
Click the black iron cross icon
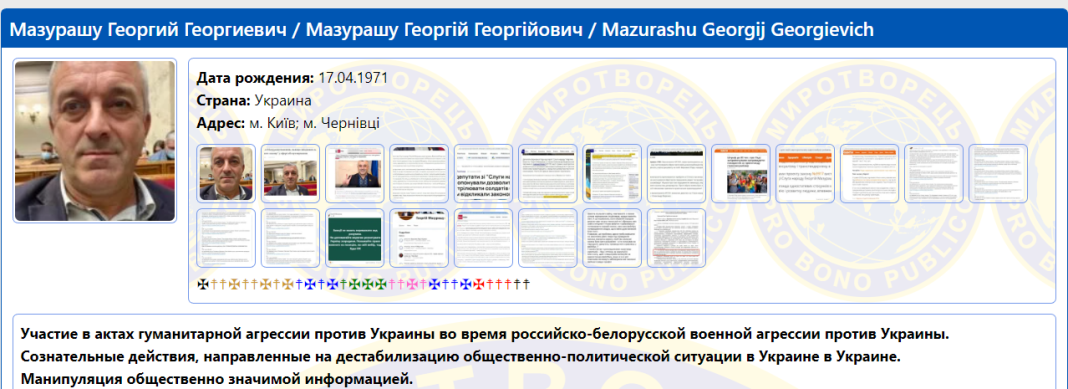click(x=203, y=284)
